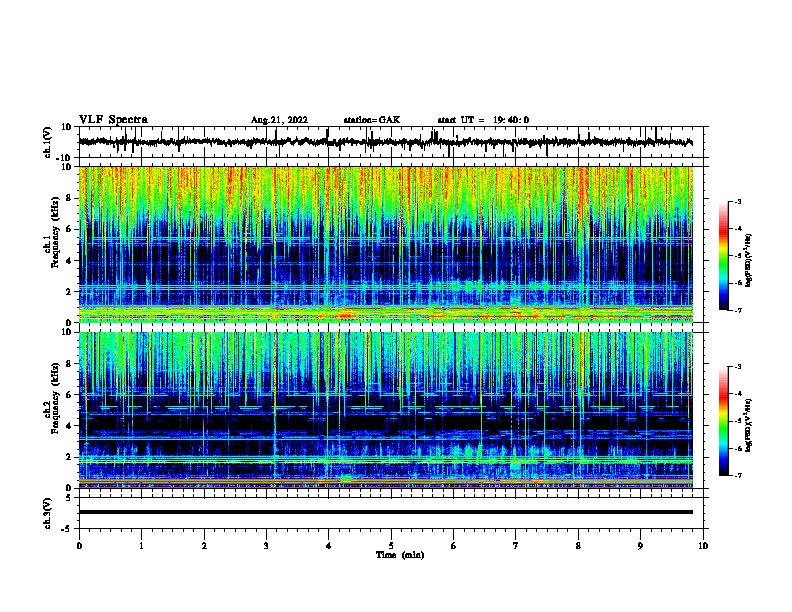Click the "Time (min)" axis label

tap(400, 555)
